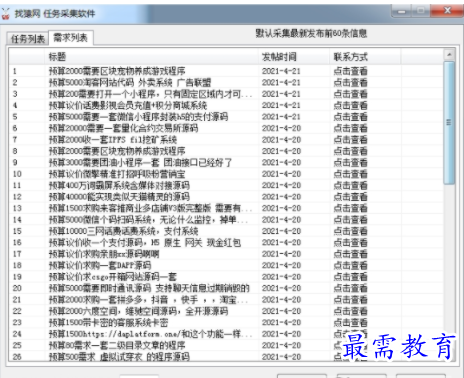Select row 3 about 预算200需要打开一个小程序
This screenshot has height=378, width=464.
tap(150, 94)
